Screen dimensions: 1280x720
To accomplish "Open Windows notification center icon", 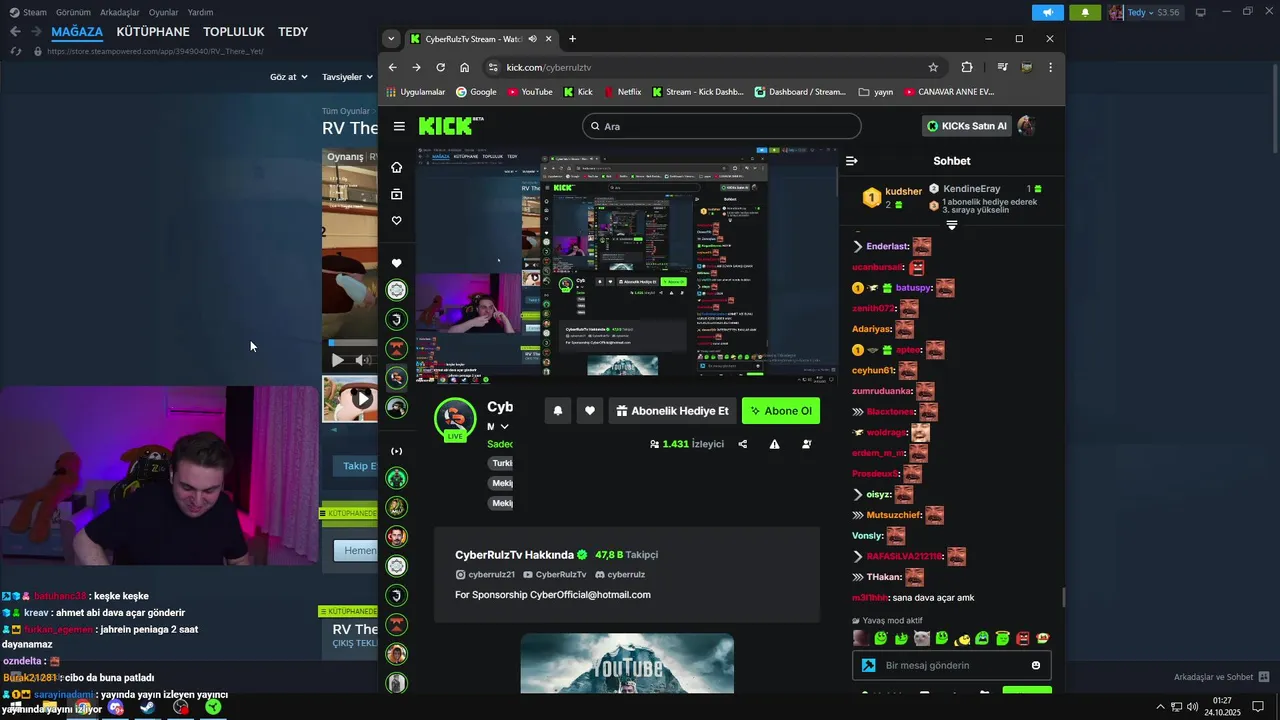I will coord(1258,707).
